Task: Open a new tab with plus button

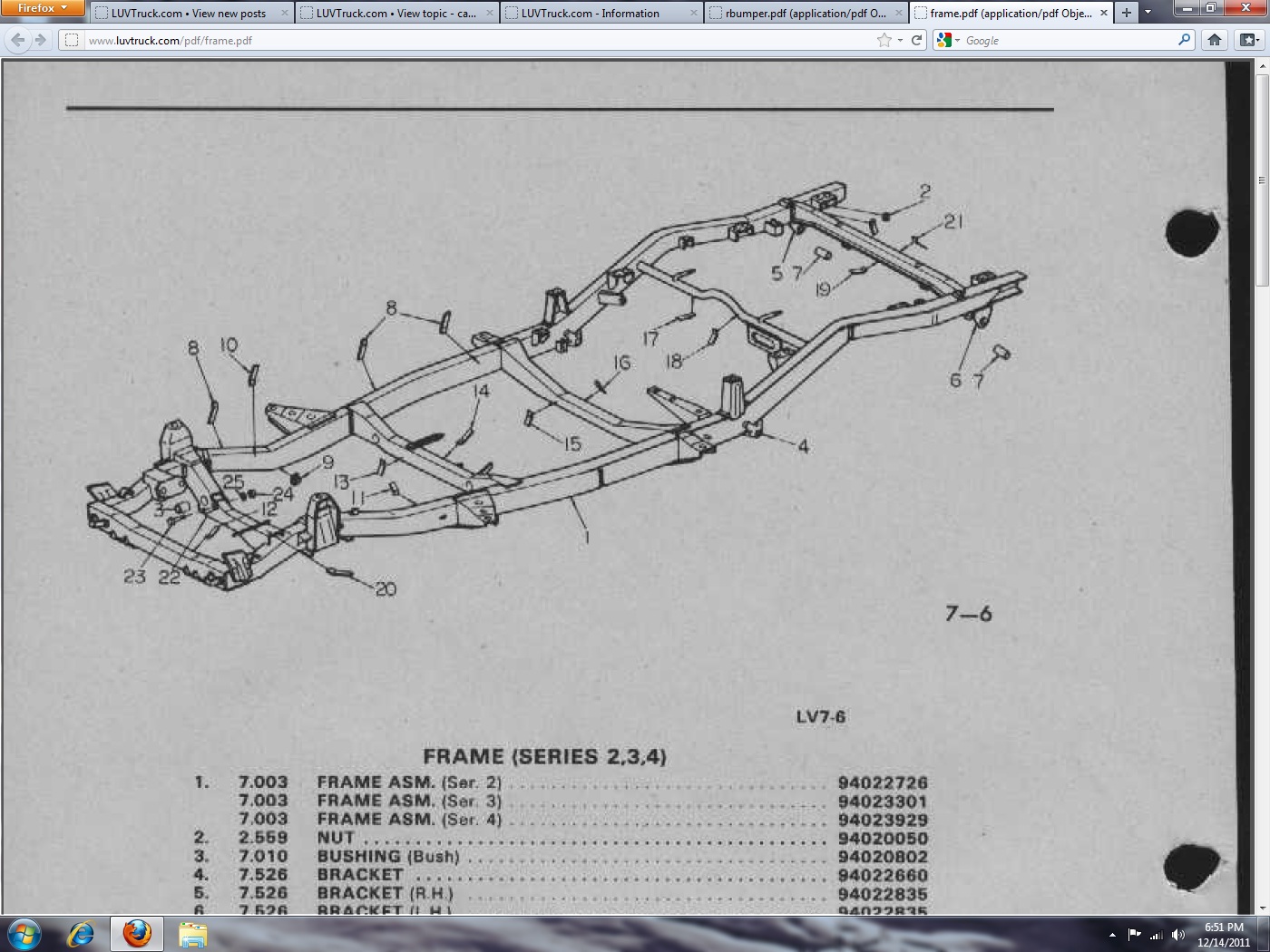Action: 1126,13
